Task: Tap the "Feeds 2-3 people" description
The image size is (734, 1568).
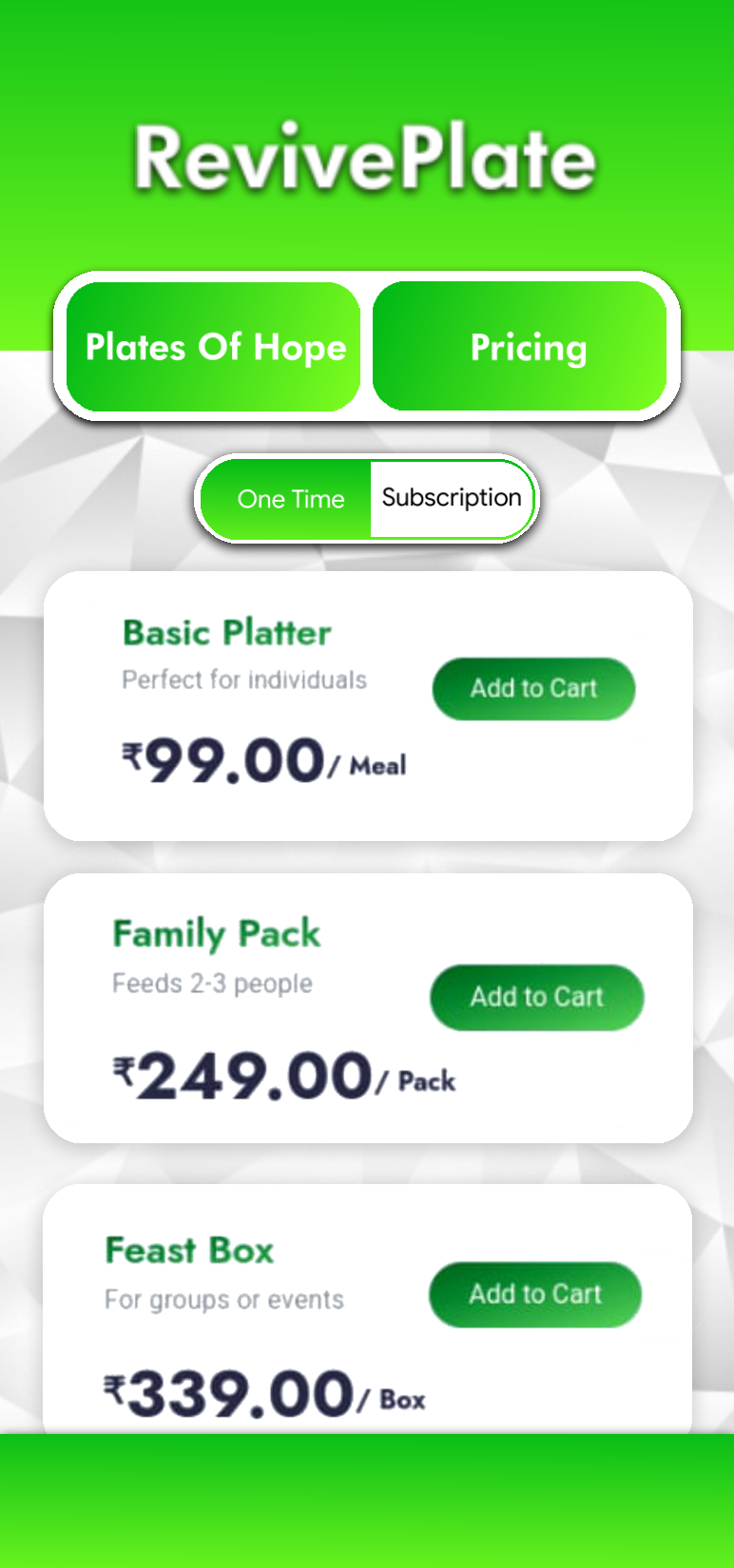Action: [x=212, y=984]
